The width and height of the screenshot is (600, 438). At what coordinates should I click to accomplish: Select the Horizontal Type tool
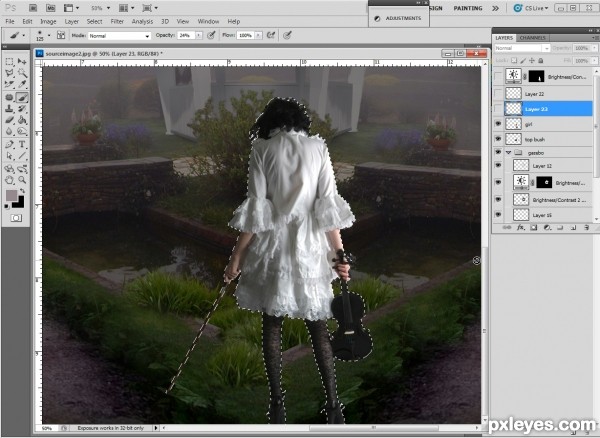(22, 145)
